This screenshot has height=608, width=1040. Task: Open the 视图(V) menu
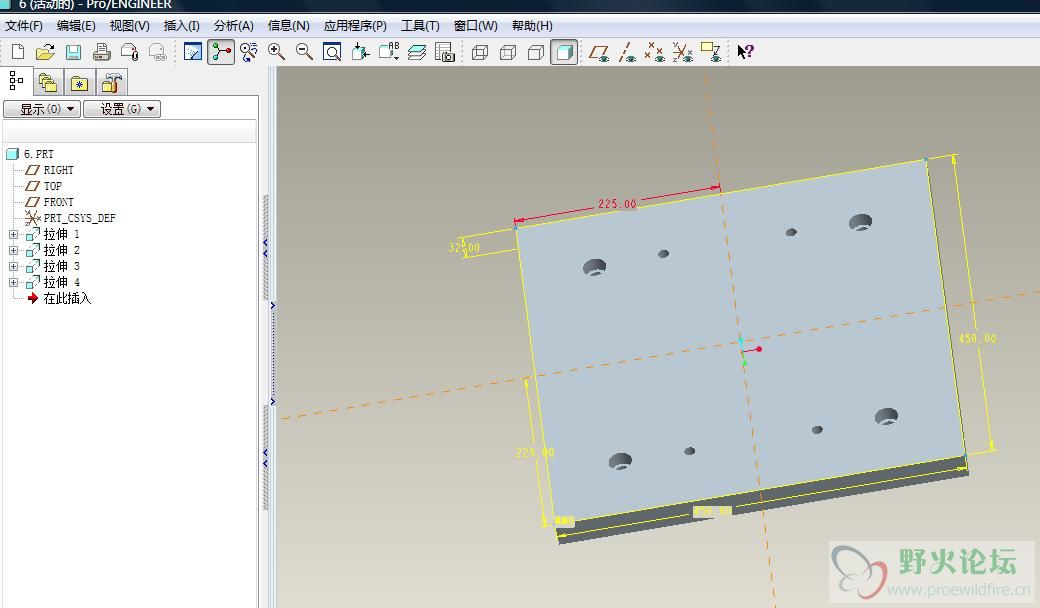tap(129, 26)
